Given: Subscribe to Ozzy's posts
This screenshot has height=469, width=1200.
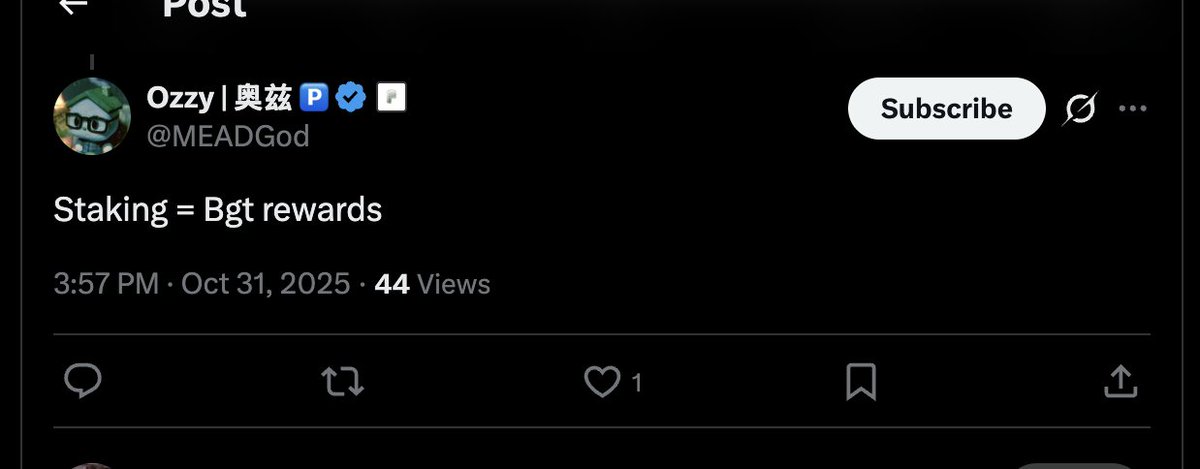Looking at the screenshot, I should pos(946,108).
